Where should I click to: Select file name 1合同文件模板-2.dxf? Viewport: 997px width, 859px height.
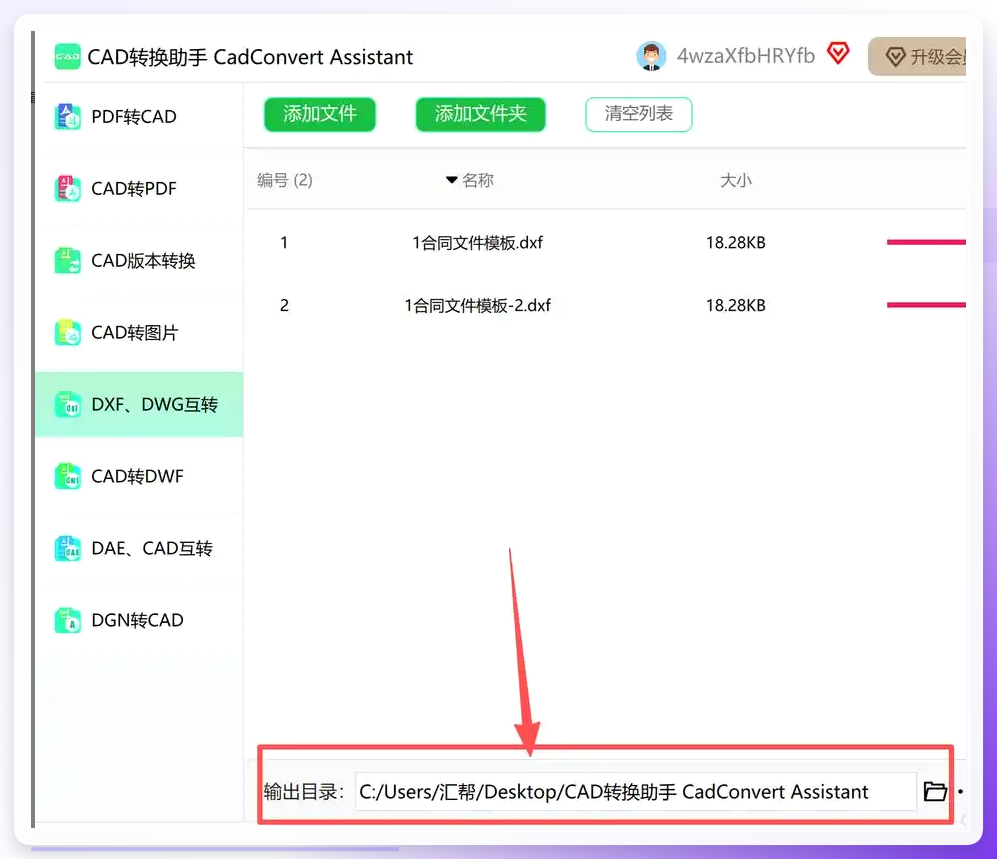[478, 305]
